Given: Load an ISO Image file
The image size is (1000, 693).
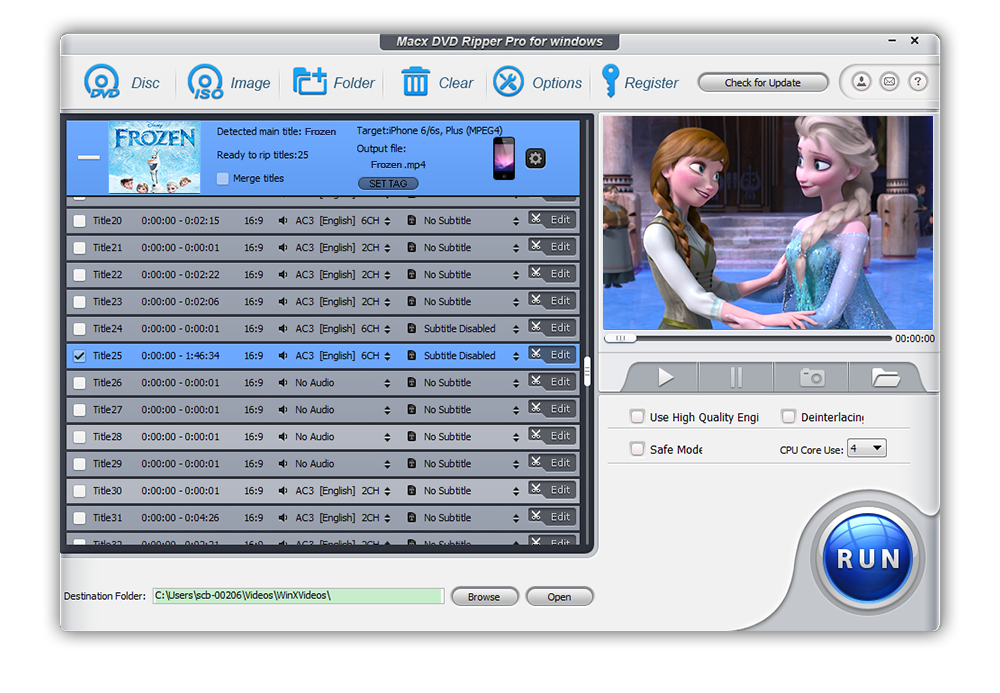Looking at the screenshot, I should [x=228, y=82].
